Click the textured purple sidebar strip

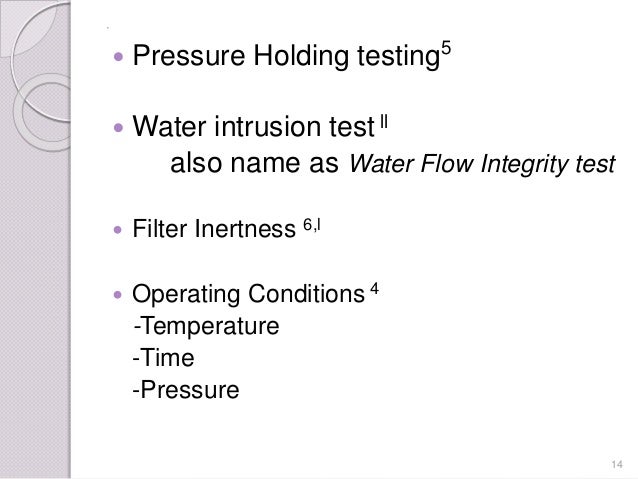[x=35, y=239]
